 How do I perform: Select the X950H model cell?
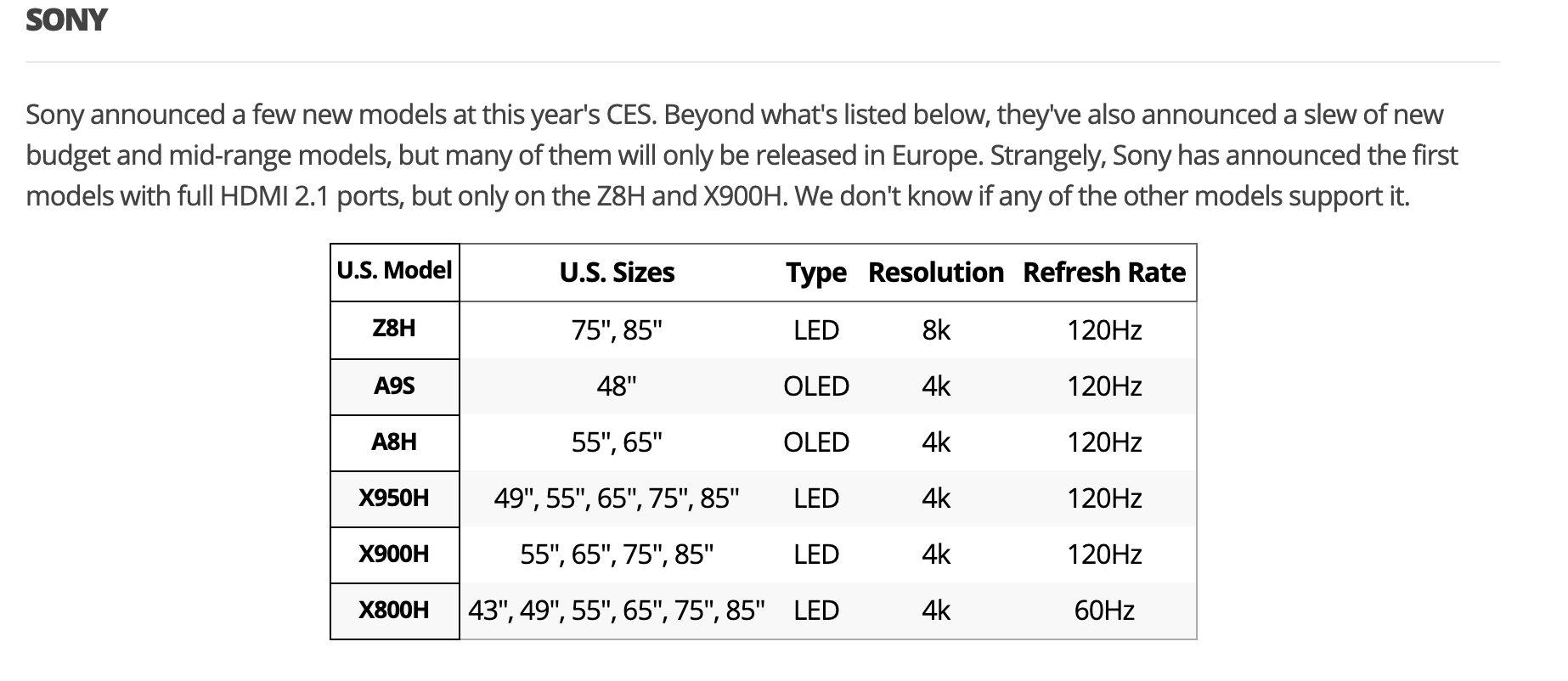[395, 498]
